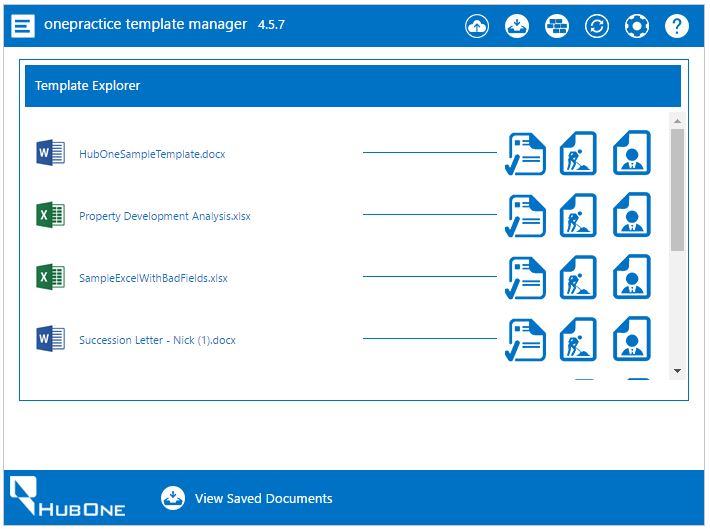710x529 pixels.
Task: Click the version number 4.5.7
Action: click(x=271, y=24)
